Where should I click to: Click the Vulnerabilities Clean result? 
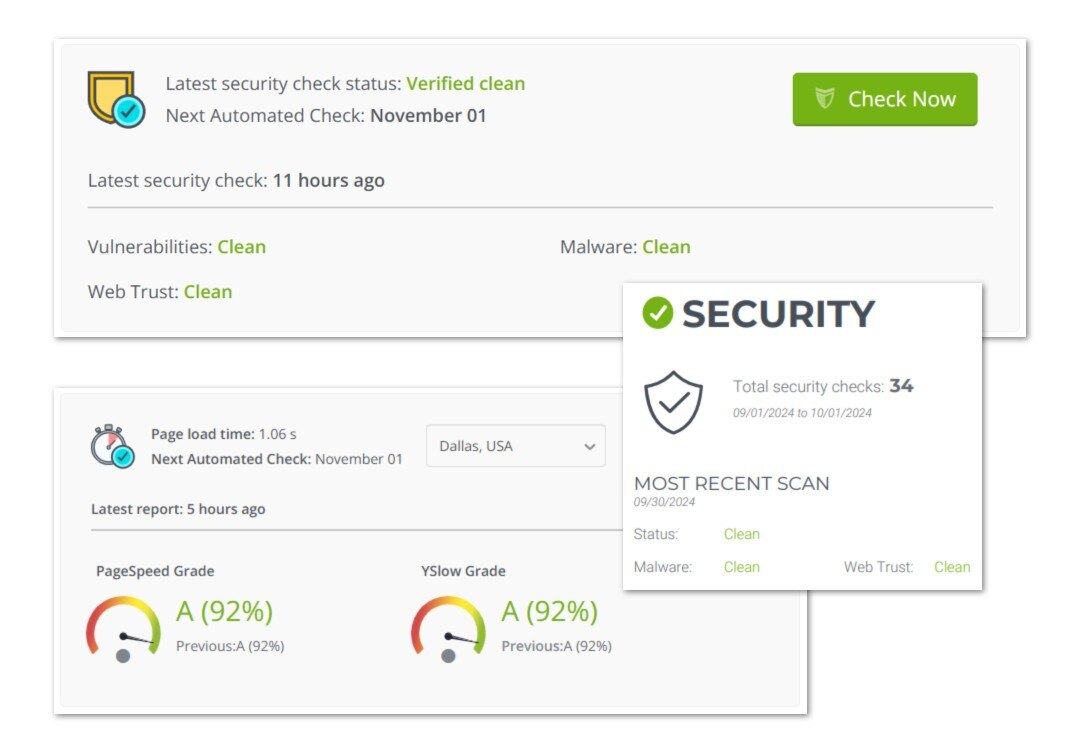click(242, 247)
